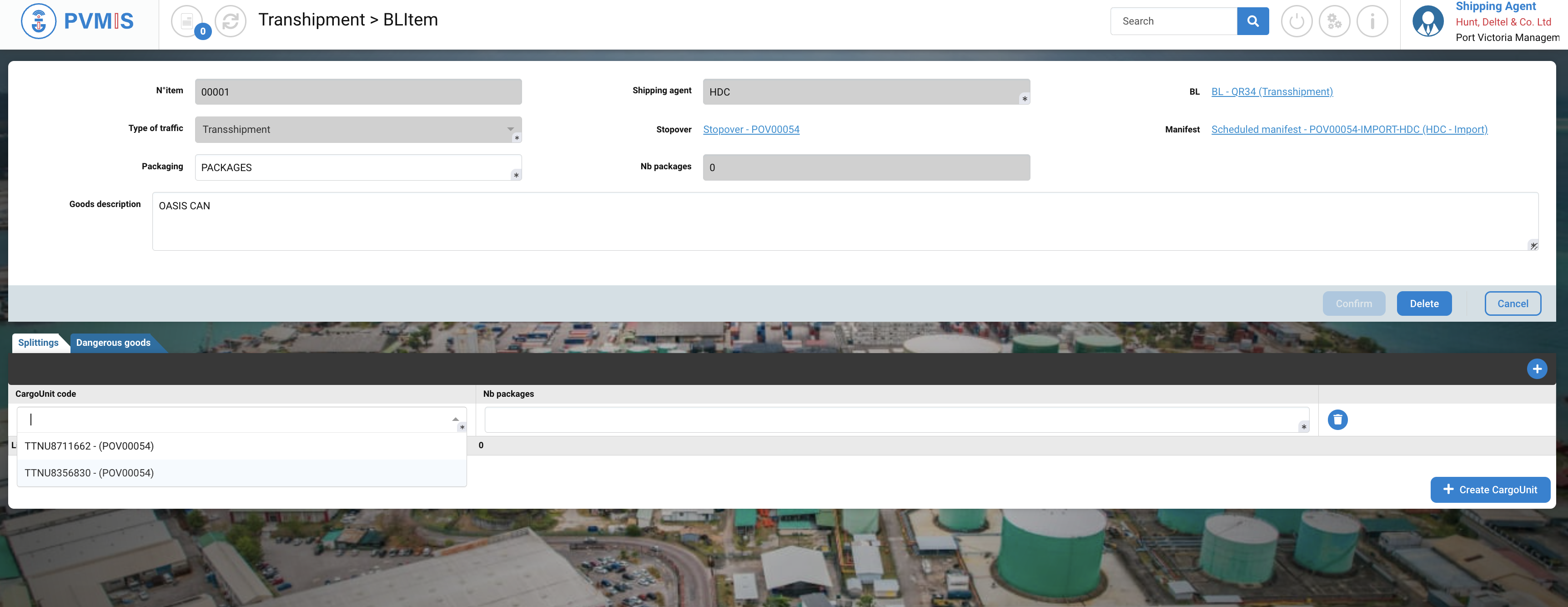Click the PVMIS anchor logo

coord(38,21)
